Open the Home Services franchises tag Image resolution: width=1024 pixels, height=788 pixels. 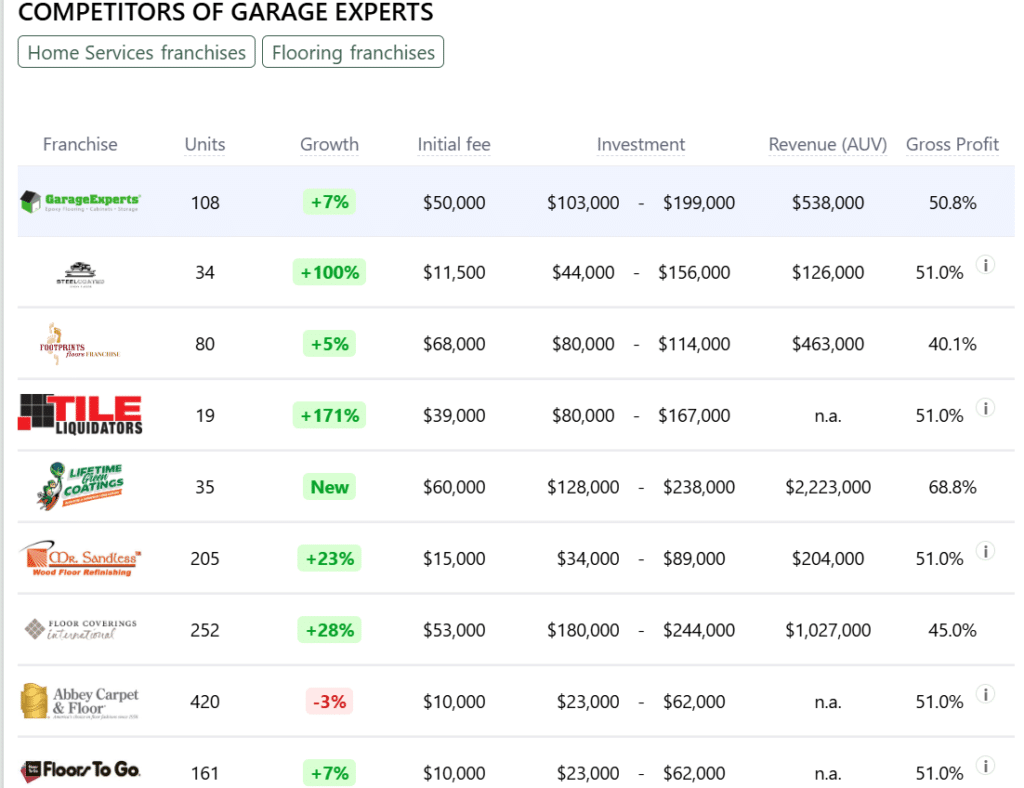tap(136, 52)
